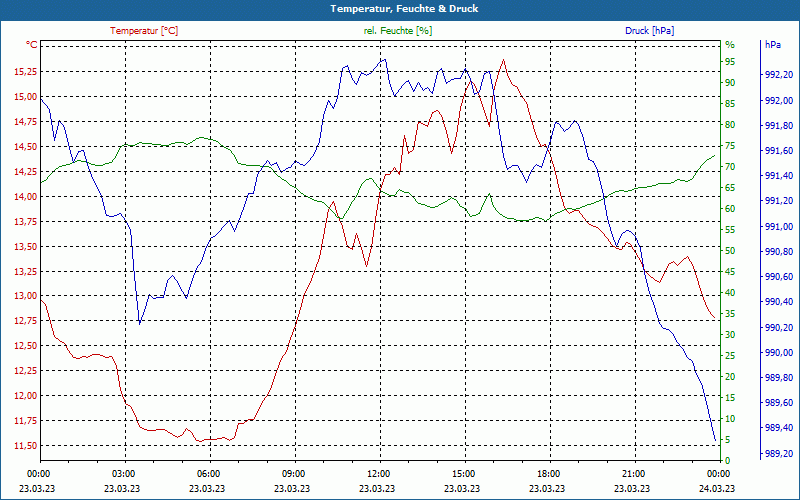Click the 95 humidity axis value
The height and width of the screenshot is (500, 800).
pyautogui.click(x=730, y=62)
